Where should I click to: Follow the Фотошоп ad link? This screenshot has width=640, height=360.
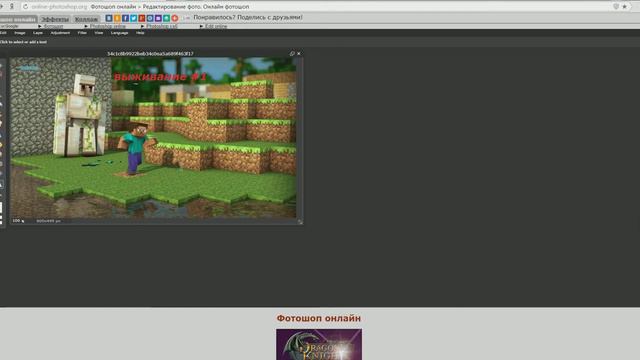point(53,26)
